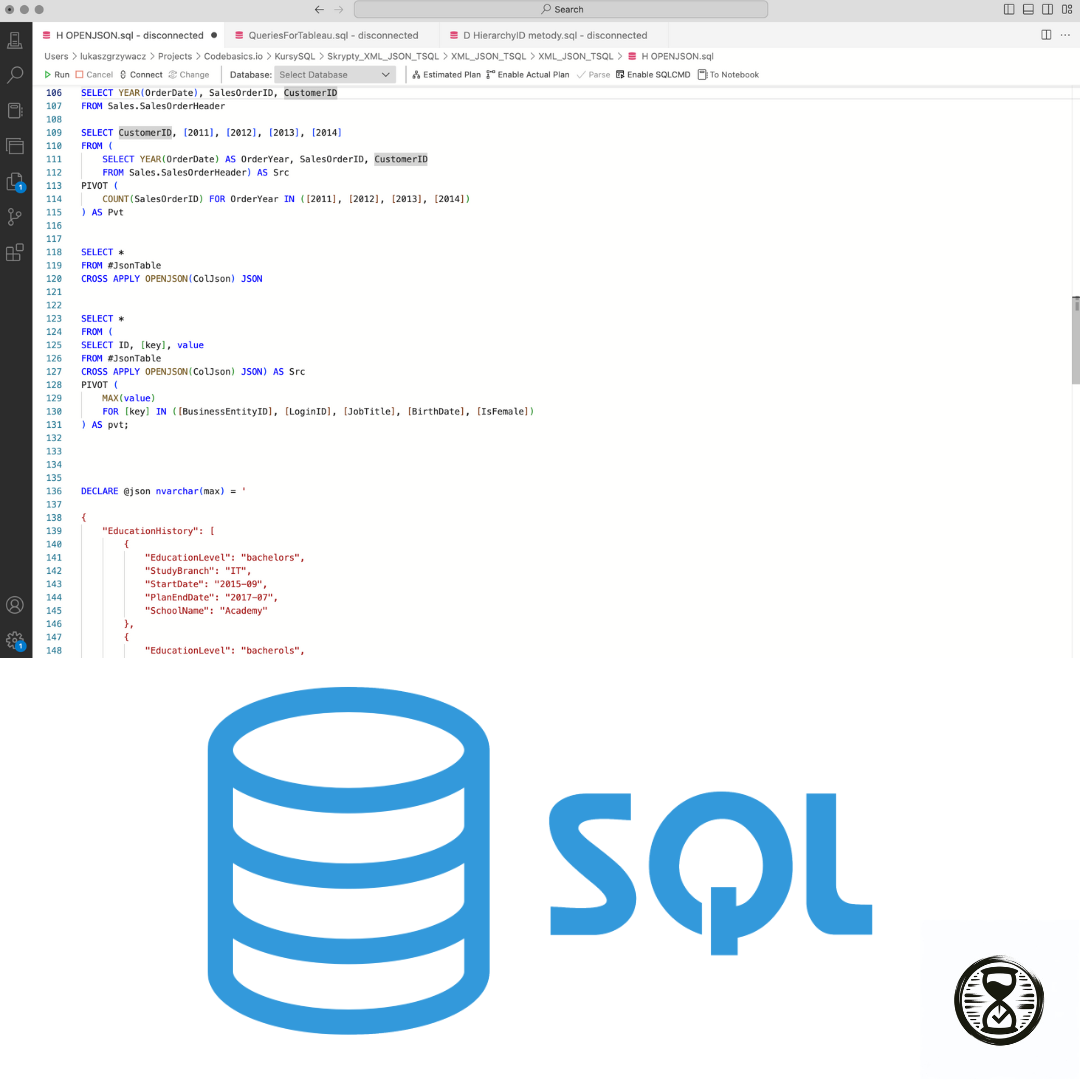This screenshot has width=1080, height=1080.
Task: Show the Estimated Plan
Action: 446,74
